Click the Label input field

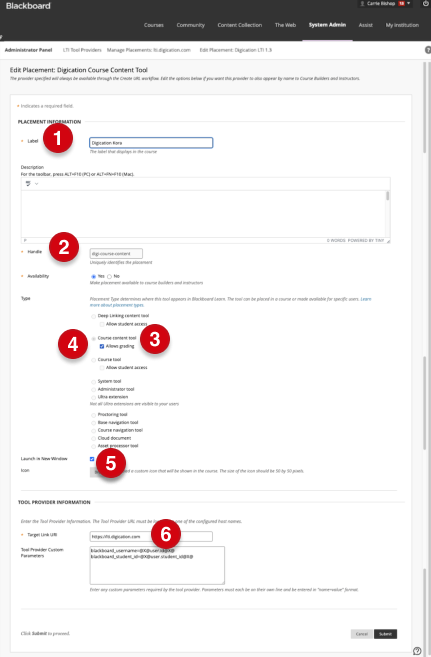(151, 143)
